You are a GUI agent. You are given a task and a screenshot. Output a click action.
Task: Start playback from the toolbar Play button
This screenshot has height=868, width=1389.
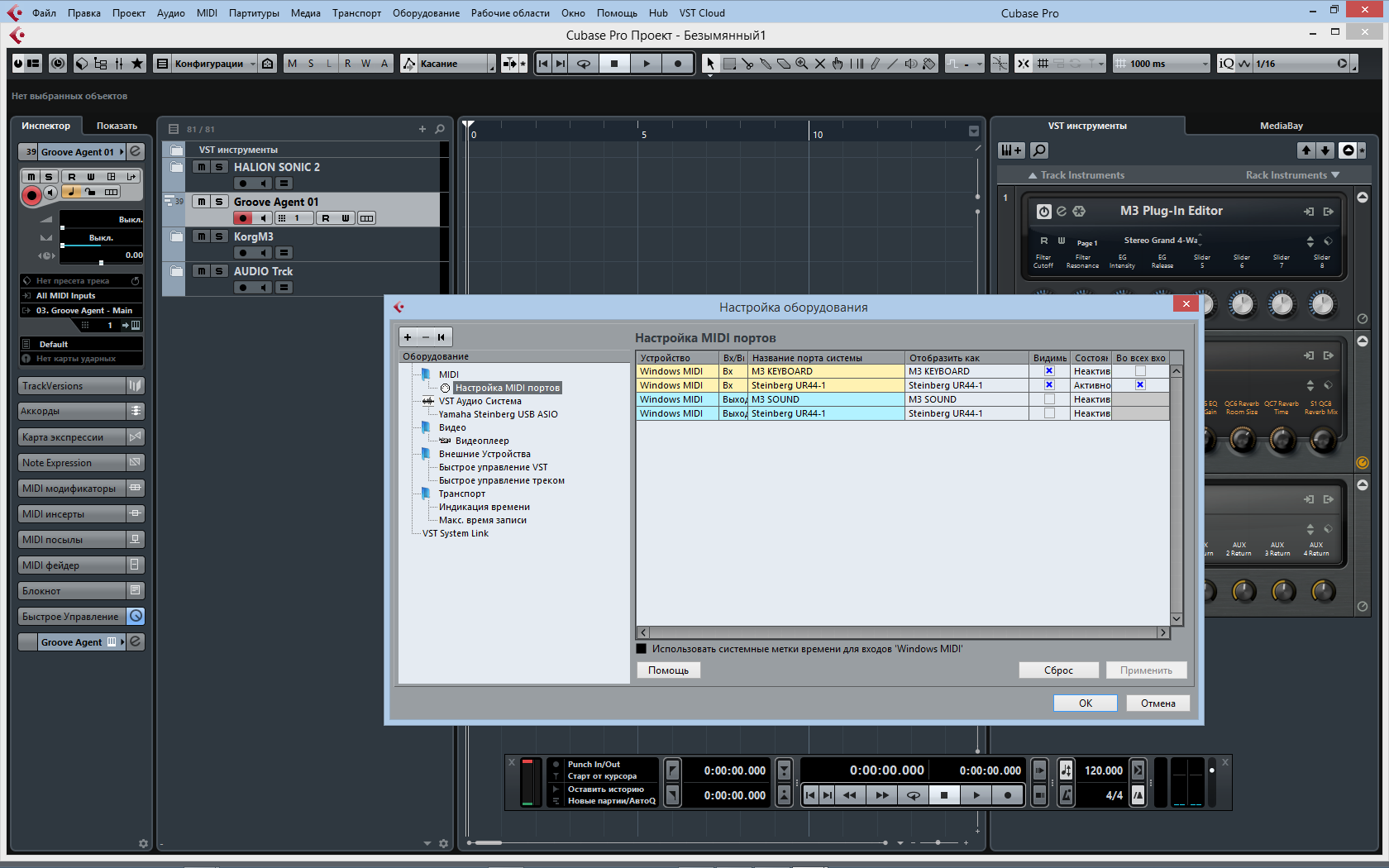[647, 64]
